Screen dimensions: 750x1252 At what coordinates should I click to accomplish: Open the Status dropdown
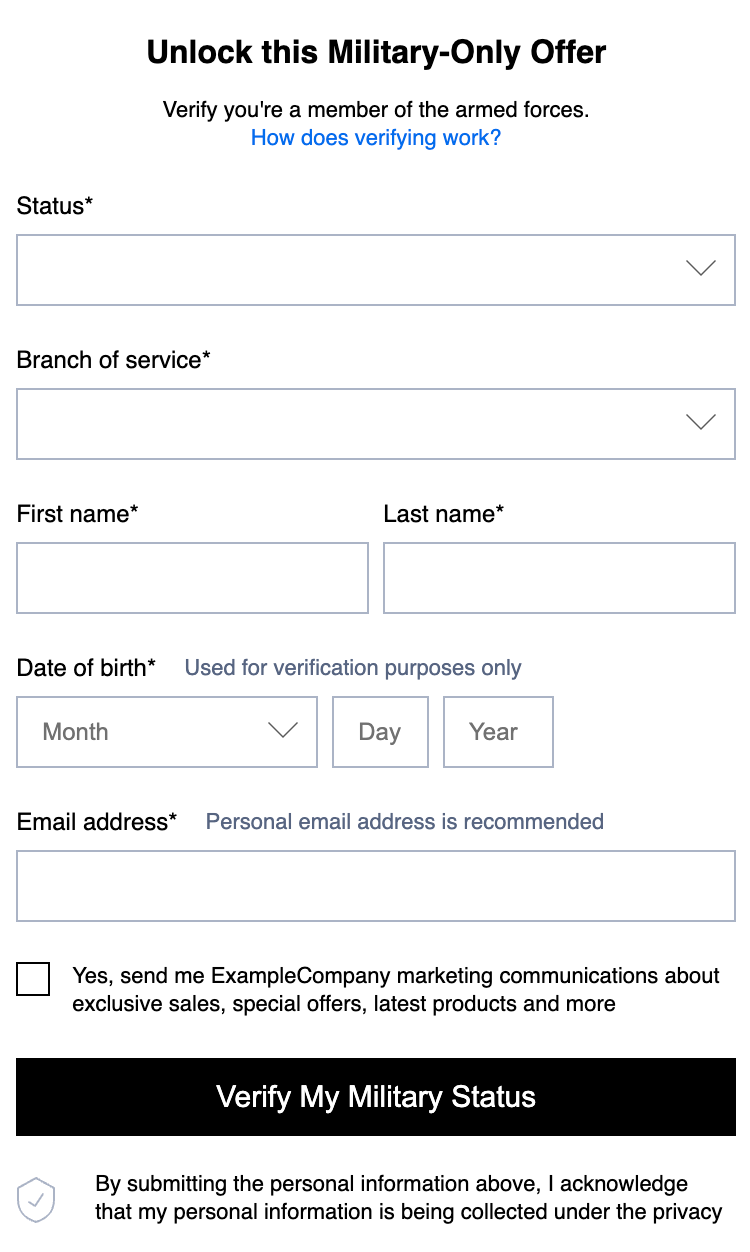click(x=376, y=270)
